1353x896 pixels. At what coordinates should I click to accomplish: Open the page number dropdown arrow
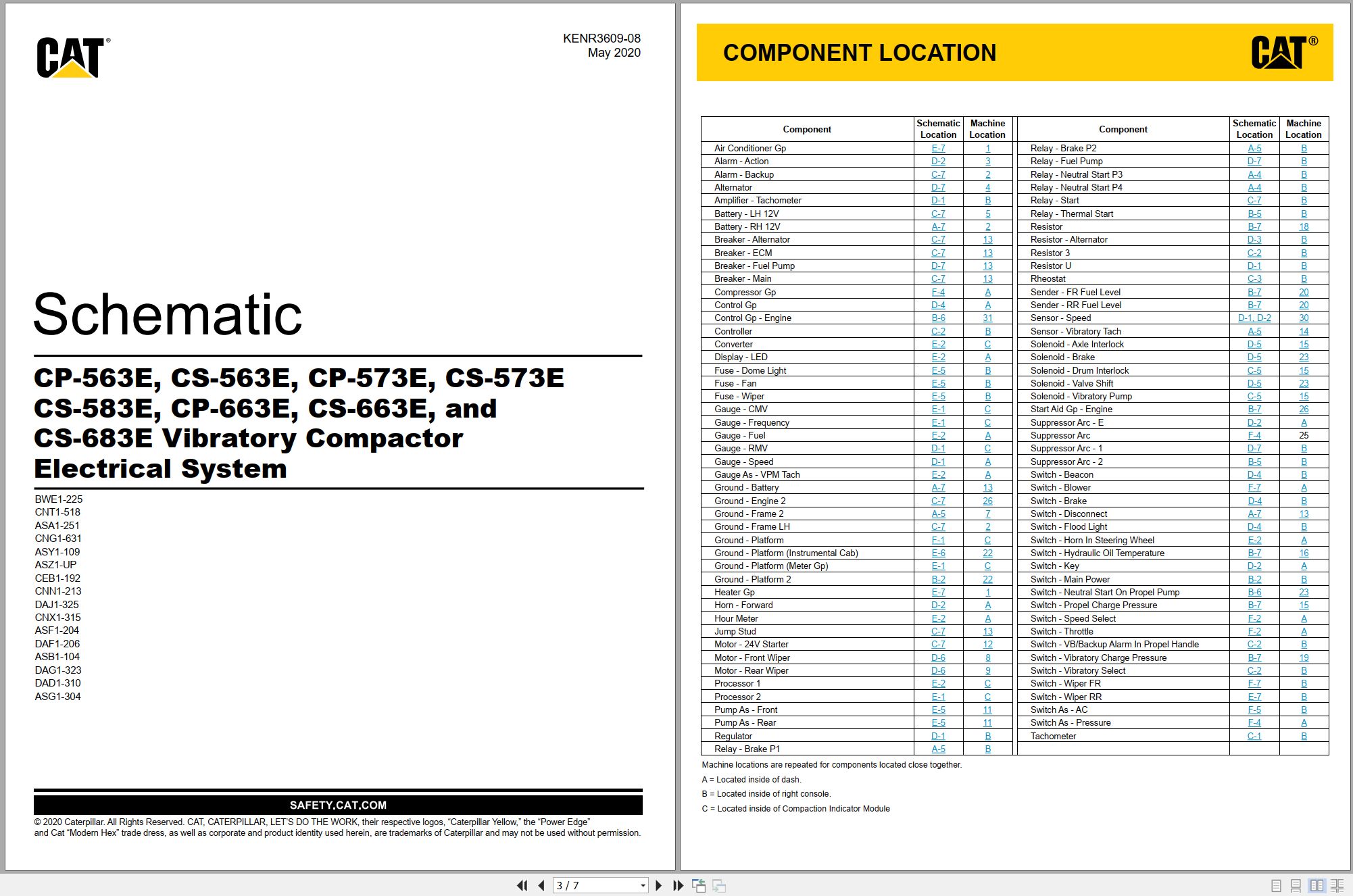click(643, 885)
